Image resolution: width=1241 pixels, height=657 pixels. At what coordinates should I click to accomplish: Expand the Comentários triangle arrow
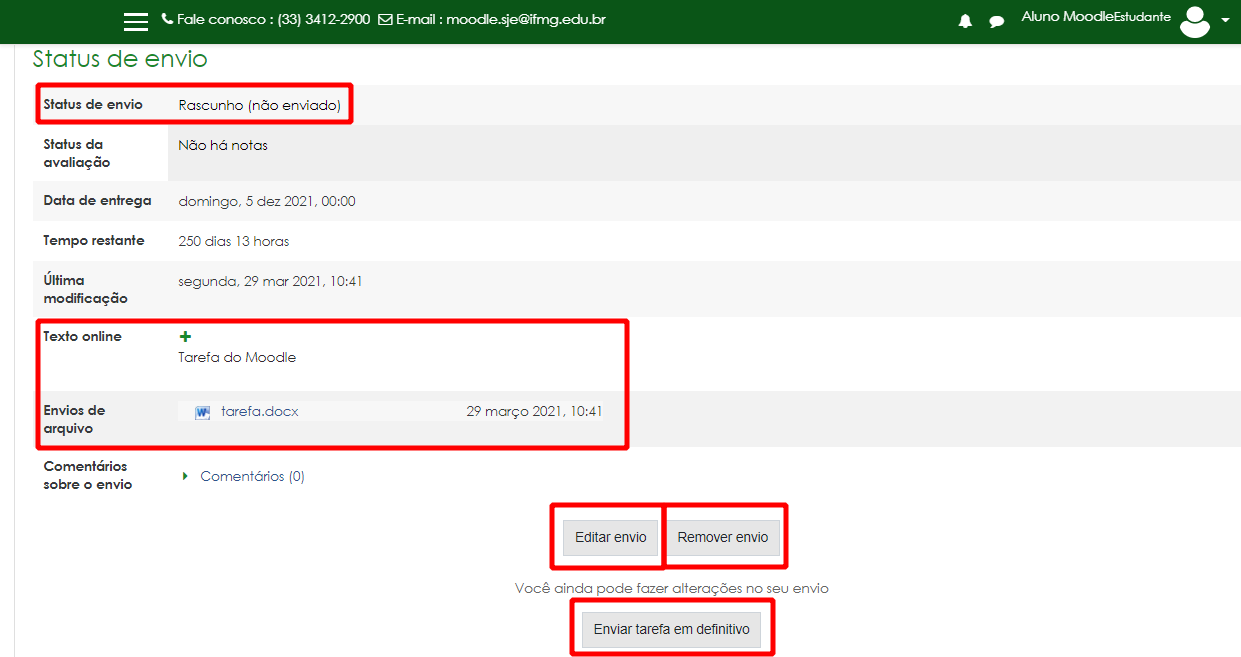pyautogui.click(x=186, y=476)
